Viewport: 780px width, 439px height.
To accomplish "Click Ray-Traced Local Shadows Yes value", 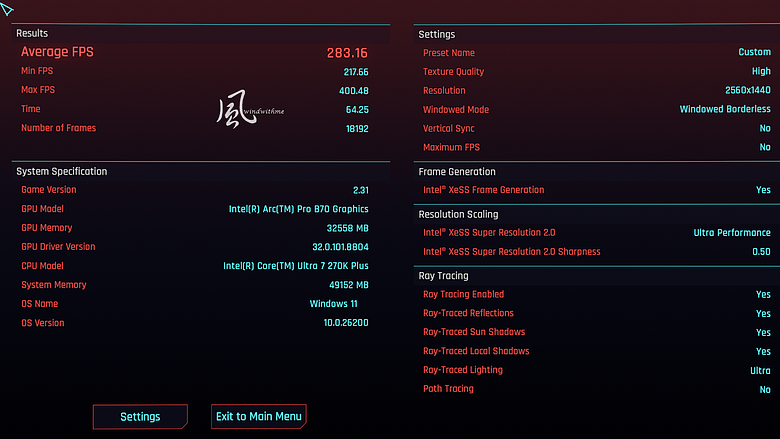I will click(763, 351).
